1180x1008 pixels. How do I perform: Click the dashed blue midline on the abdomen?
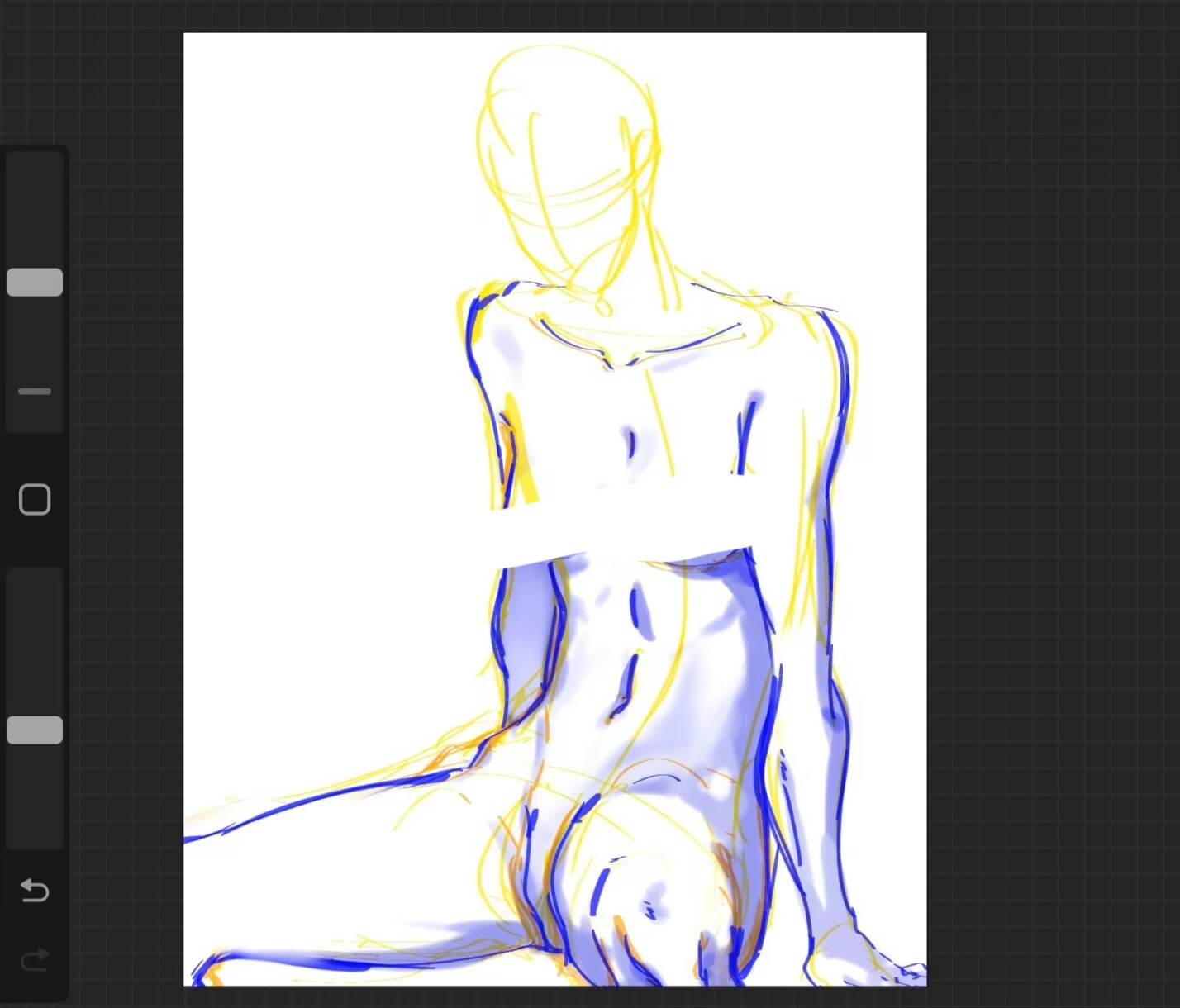pyautogui.click(x=632, y=653)
